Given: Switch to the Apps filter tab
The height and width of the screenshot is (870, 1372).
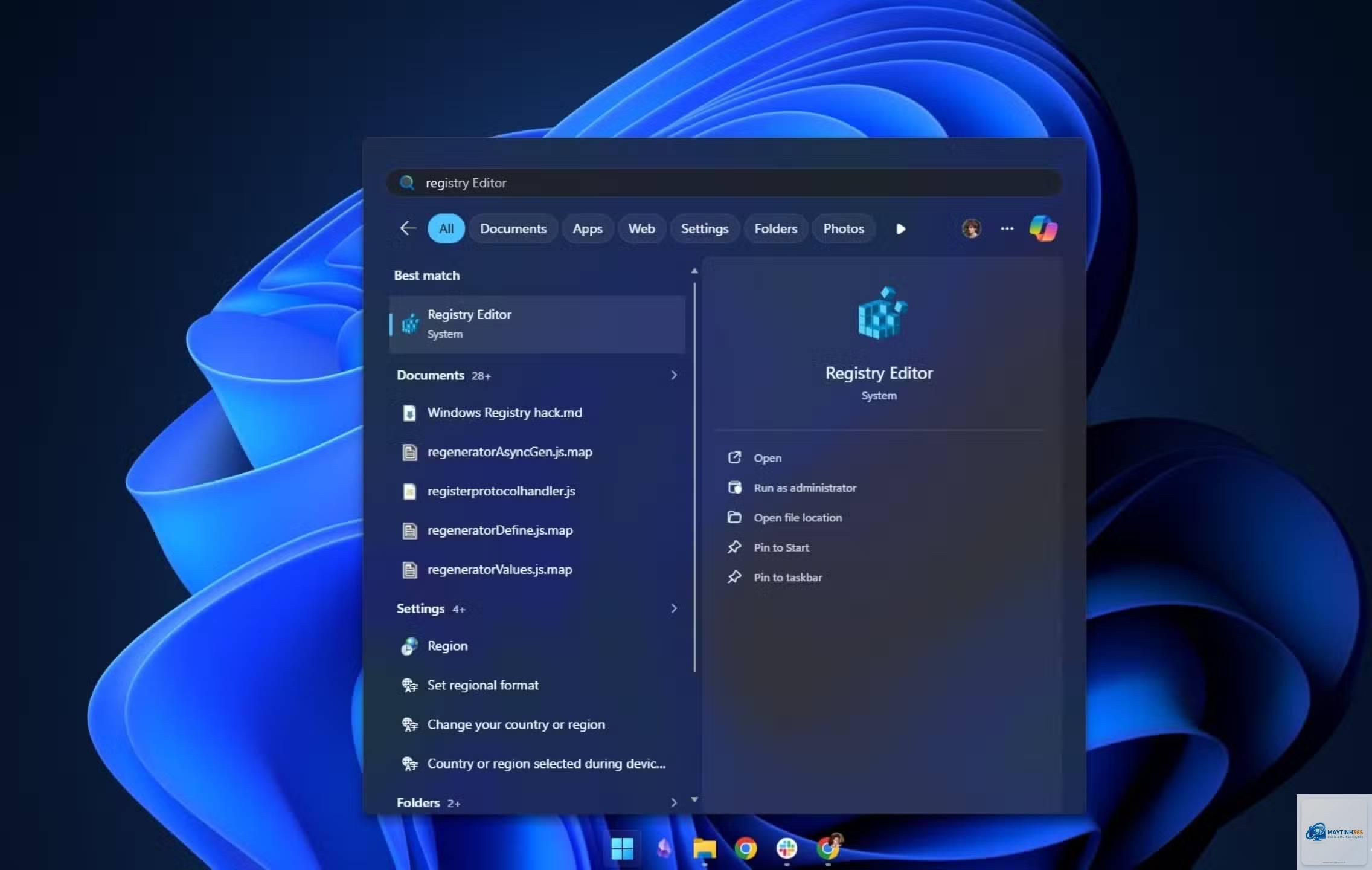Looking at the screenshot, I should click(x=588, y=228).
